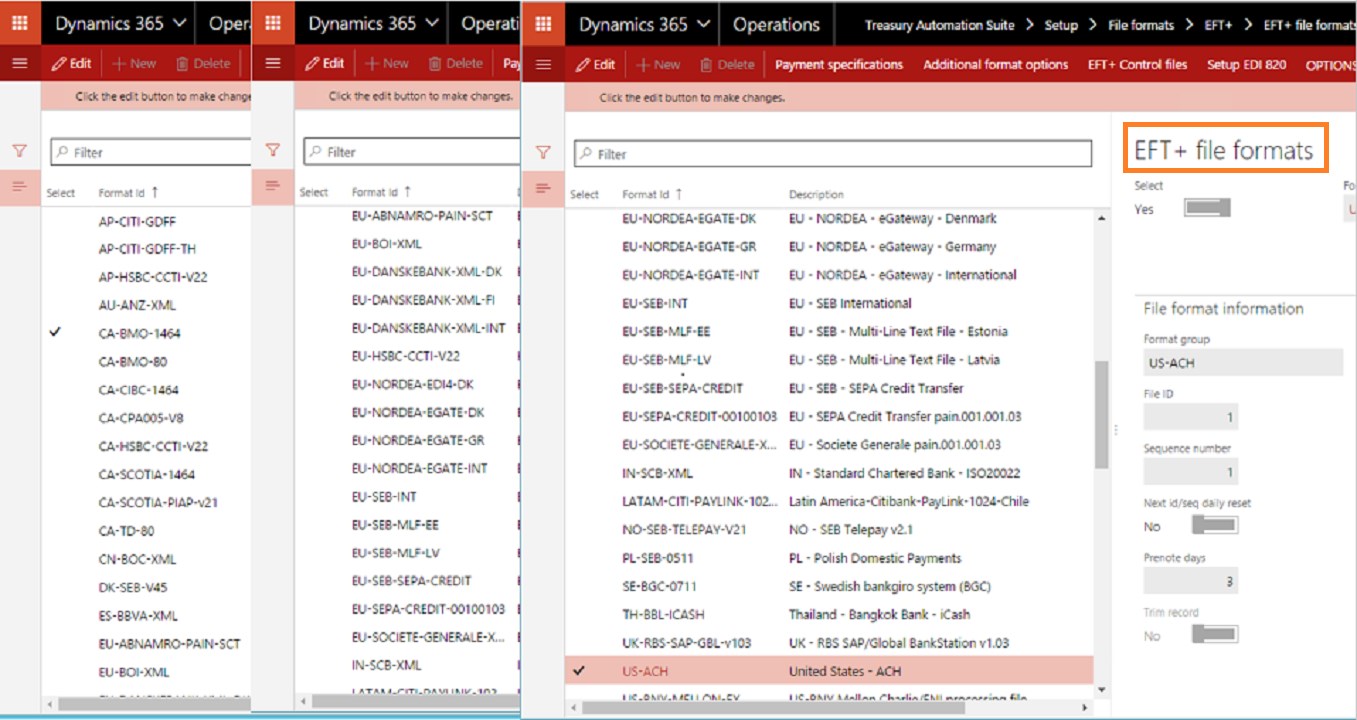The height and width of the screenshot is (720, 1357).
Task: Click Delete in the right window toolbar
Action: tap(727, 64)
